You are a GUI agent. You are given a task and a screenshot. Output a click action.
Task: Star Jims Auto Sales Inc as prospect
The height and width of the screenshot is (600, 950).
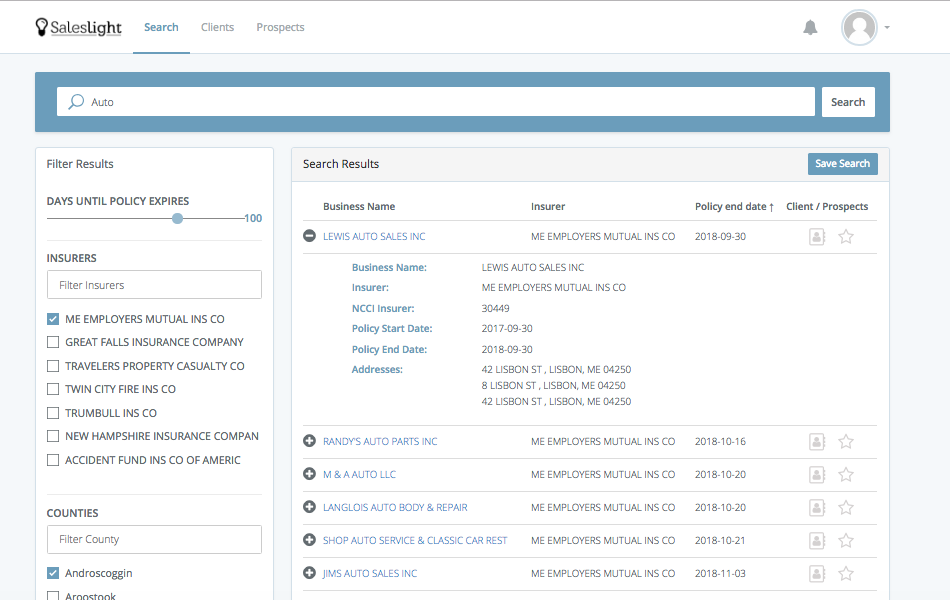click(x=846, y=573)
